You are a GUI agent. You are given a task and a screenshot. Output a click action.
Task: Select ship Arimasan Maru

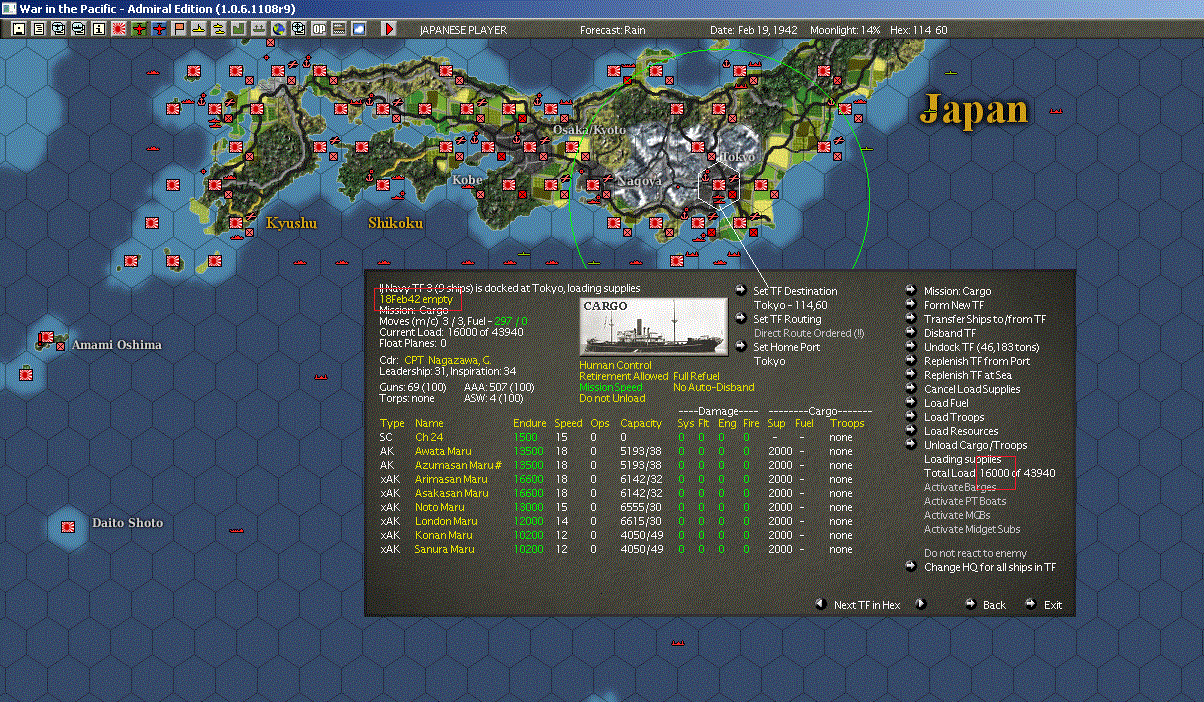(451, 479)
